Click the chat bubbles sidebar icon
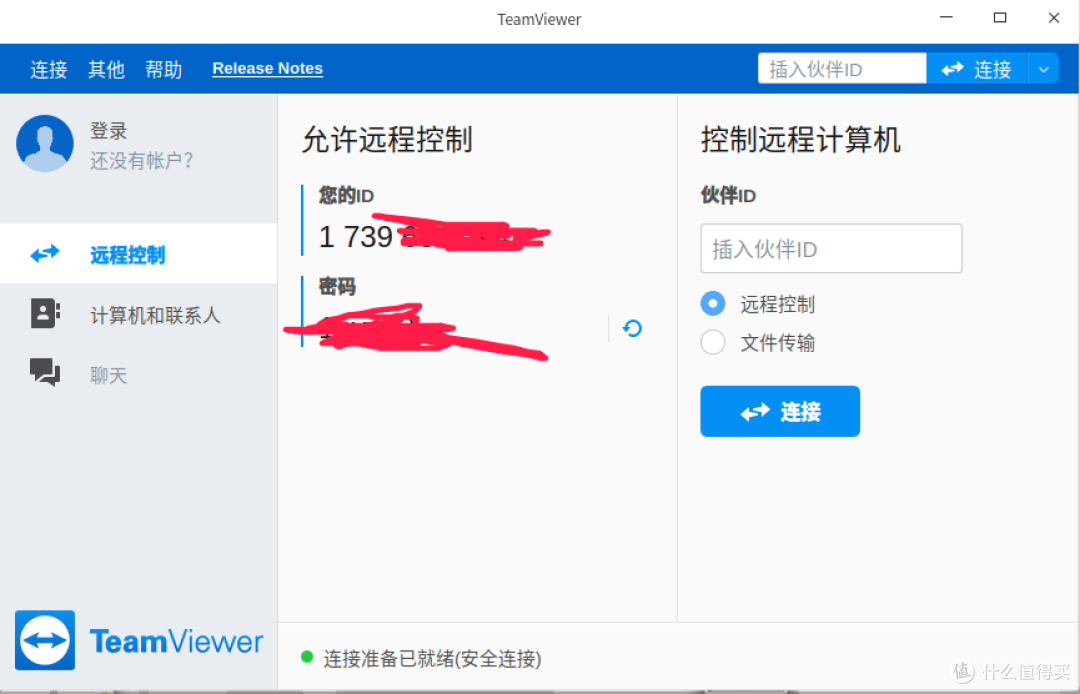The height and width of the screenshot is (694, 1080). 45,372
